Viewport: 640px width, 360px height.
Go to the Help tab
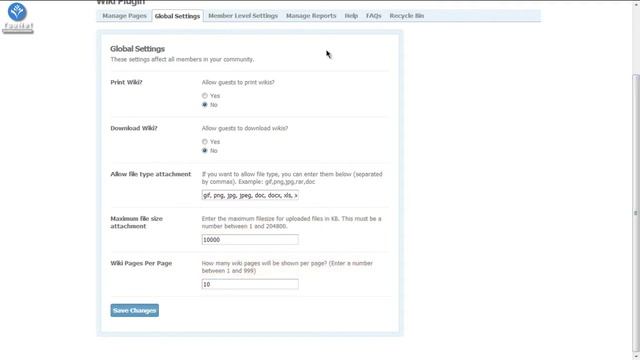click(351, 16)
